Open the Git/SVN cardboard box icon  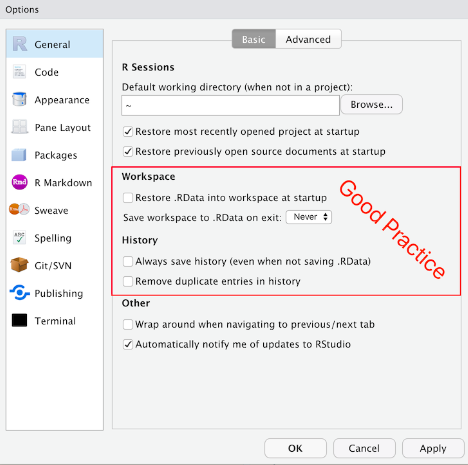pos(19,265)
